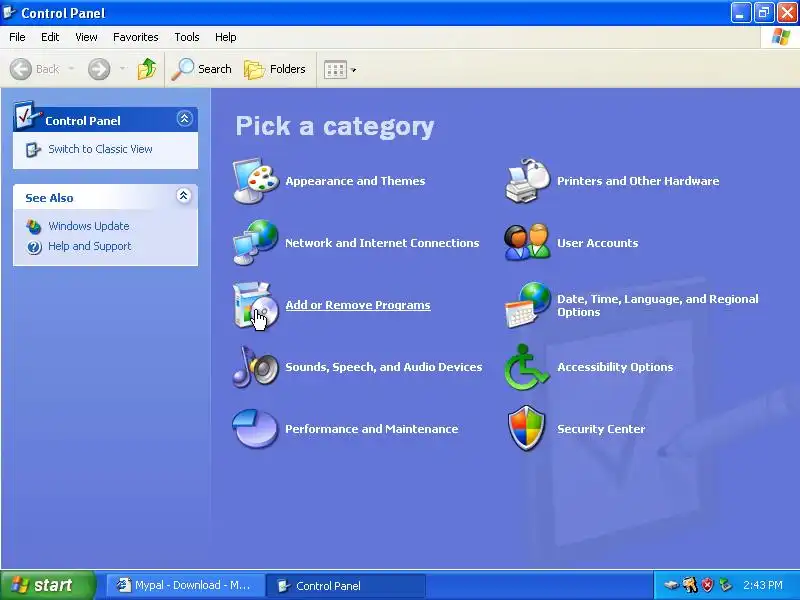
Task: Open the Views dropdown arrow
Action: (x=354, y=70)
